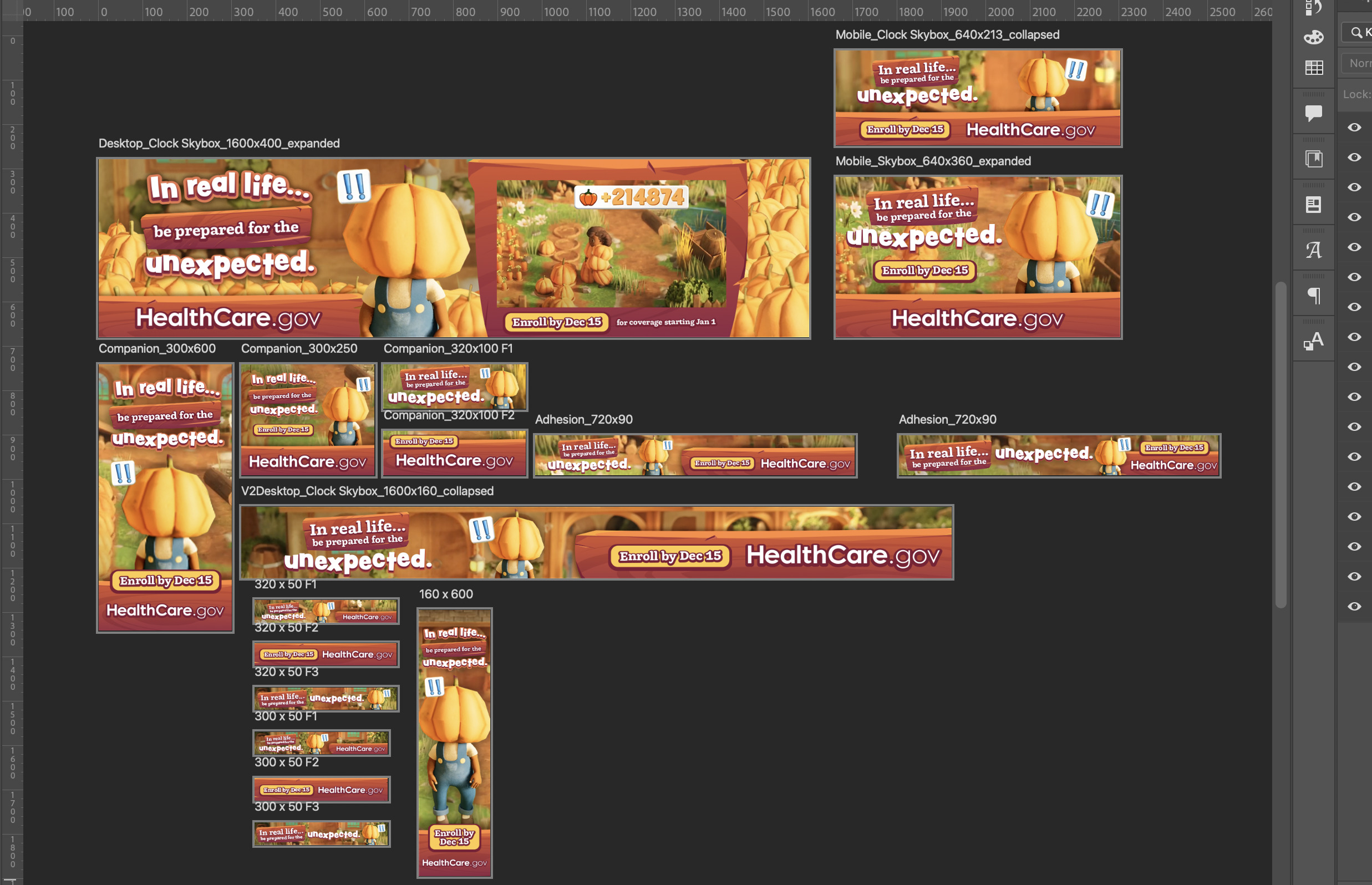Open the Libraries panel

click(x=1313, y=158)
